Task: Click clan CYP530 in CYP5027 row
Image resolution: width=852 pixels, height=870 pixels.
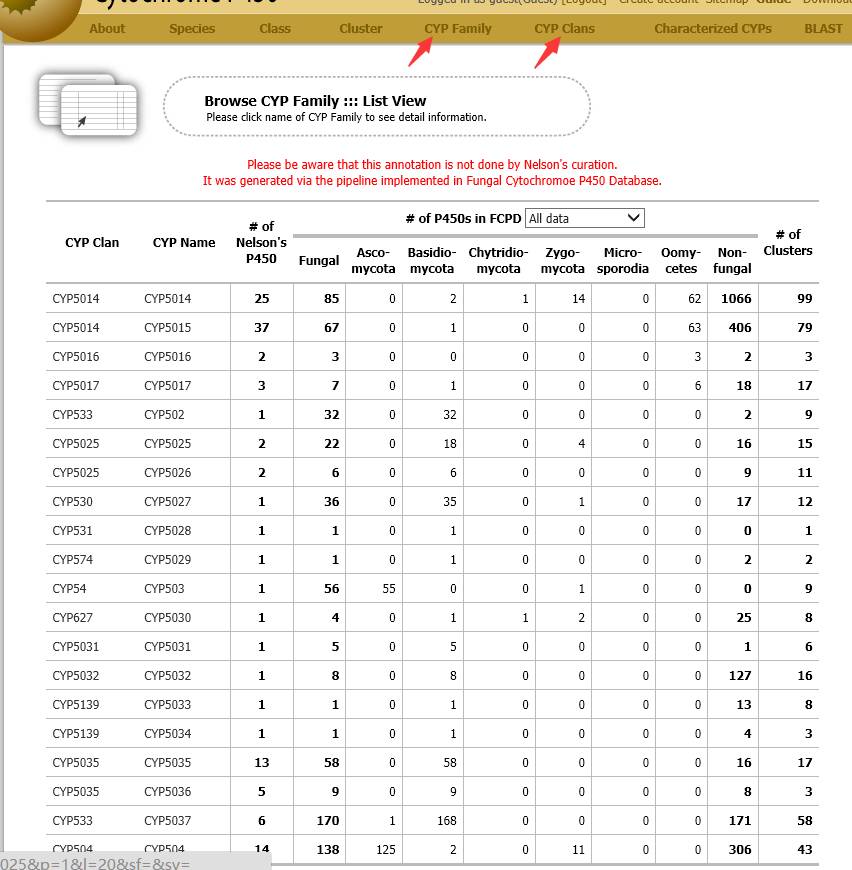Action: click(x=72, y=502)
